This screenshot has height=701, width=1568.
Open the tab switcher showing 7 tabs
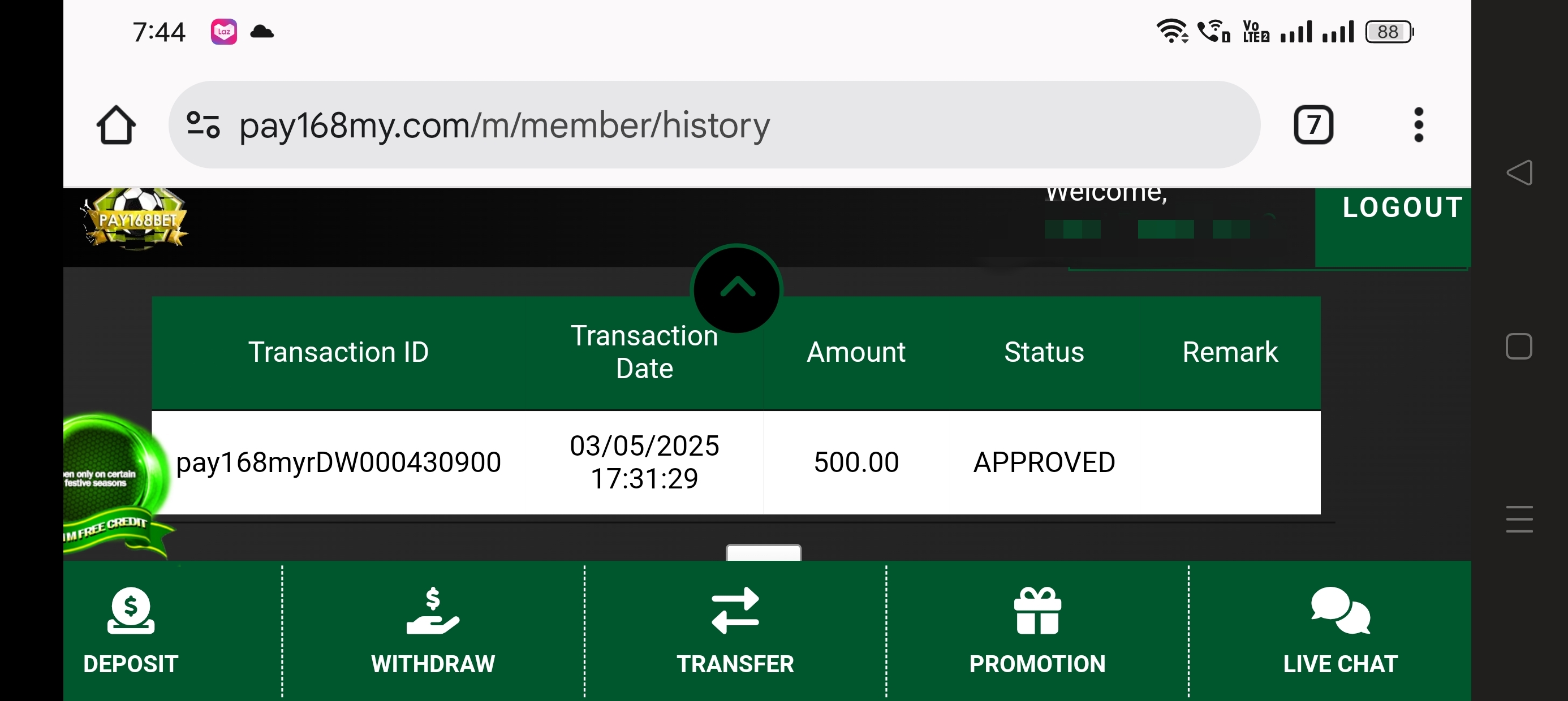click(x=1313, y=126)
